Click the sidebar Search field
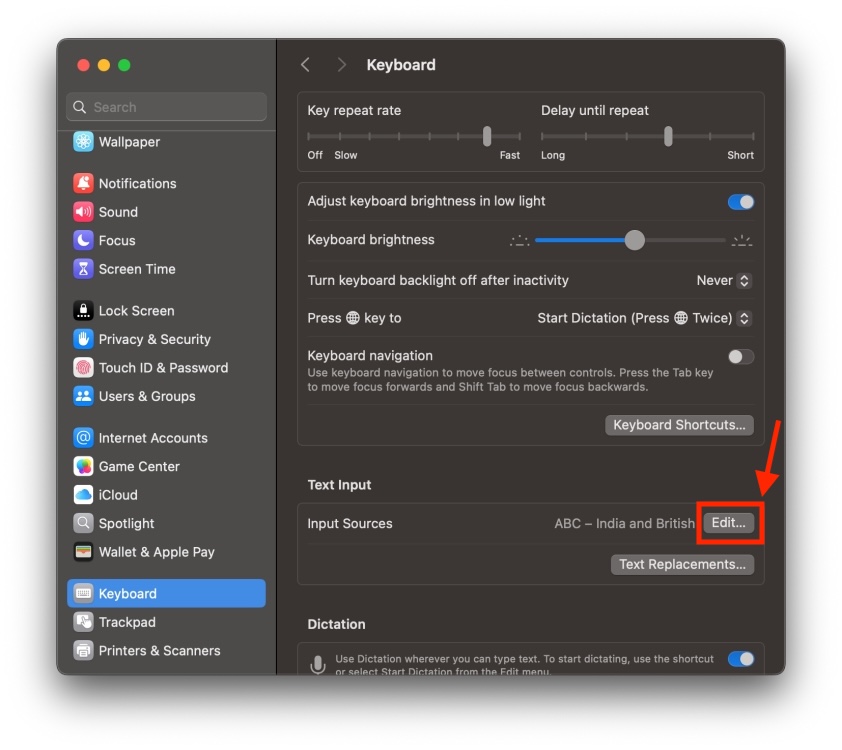 tap(166, 107)
